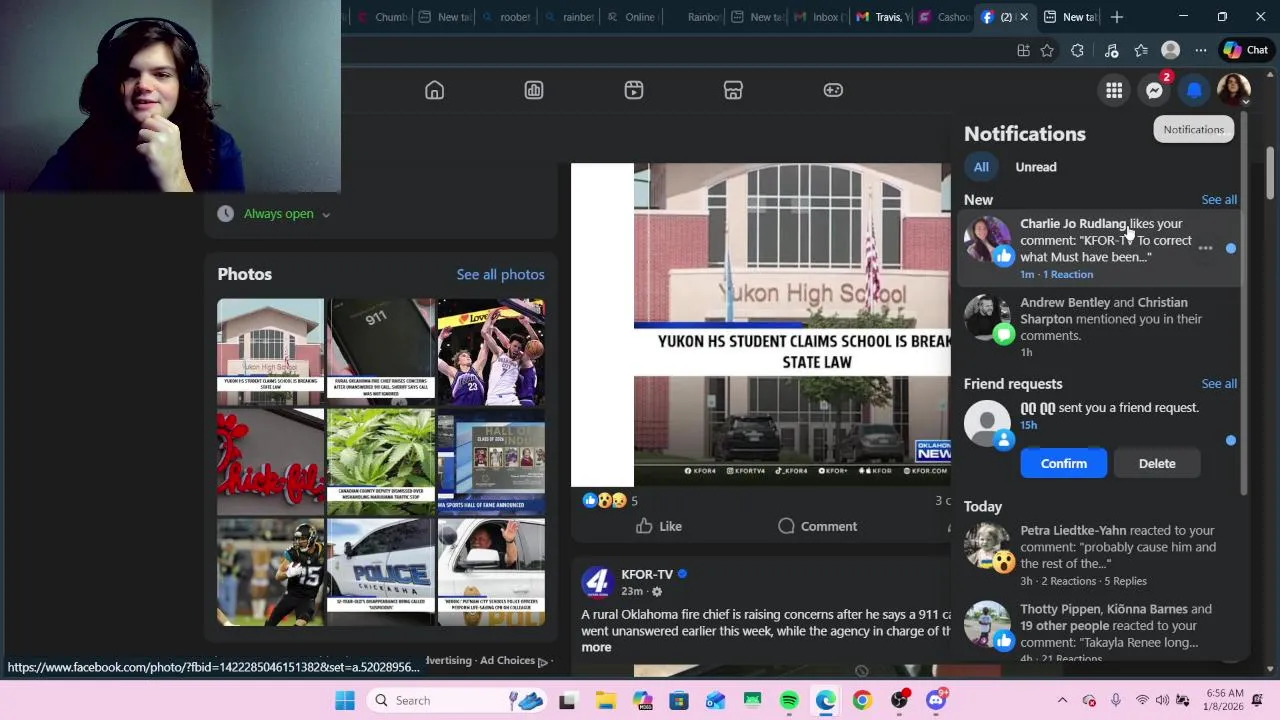Open File Explorer from the taskbar
Screen dimensions: 1280x720
click(606, 701)
